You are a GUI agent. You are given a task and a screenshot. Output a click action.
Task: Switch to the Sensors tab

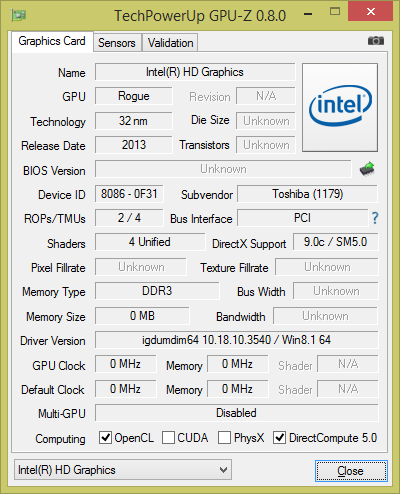(117, 43)
